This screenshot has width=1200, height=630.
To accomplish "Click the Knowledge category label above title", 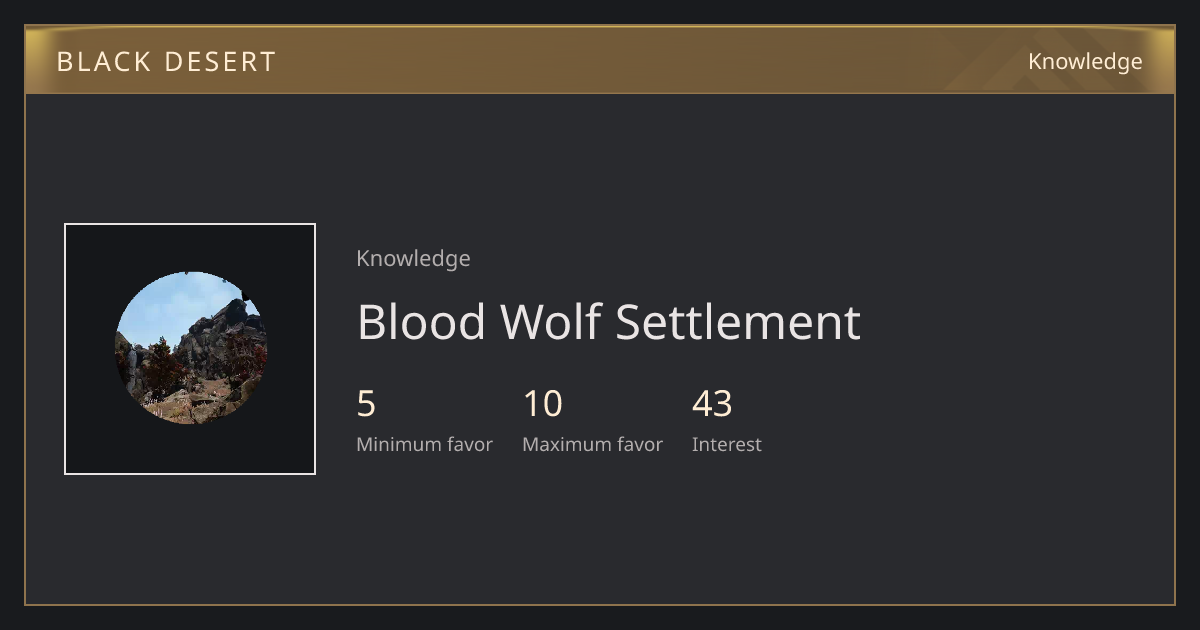I will coord(413,258).
